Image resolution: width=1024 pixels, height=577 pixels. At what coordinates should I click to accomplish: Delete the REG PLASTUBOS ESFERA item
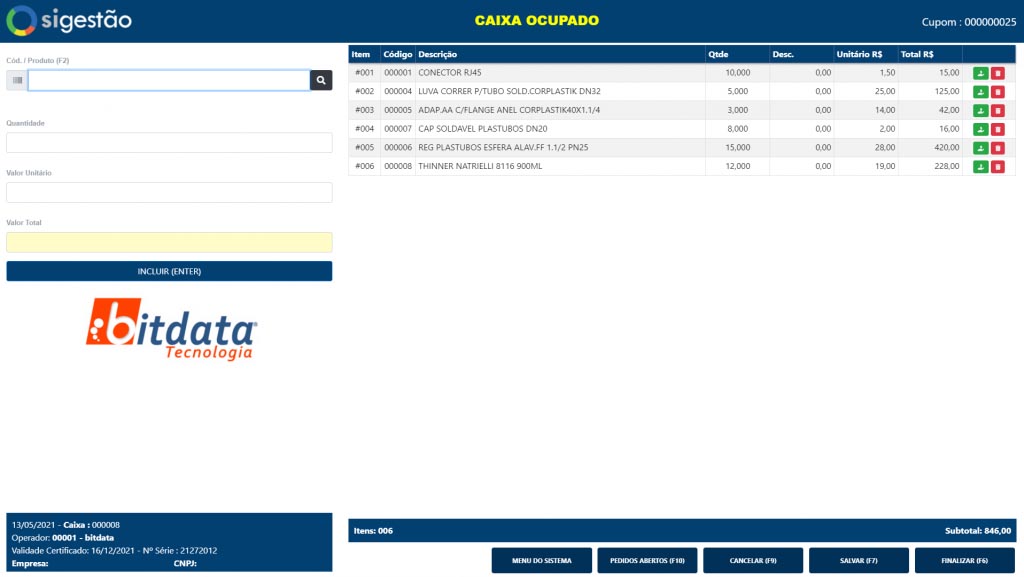[997, 148]
